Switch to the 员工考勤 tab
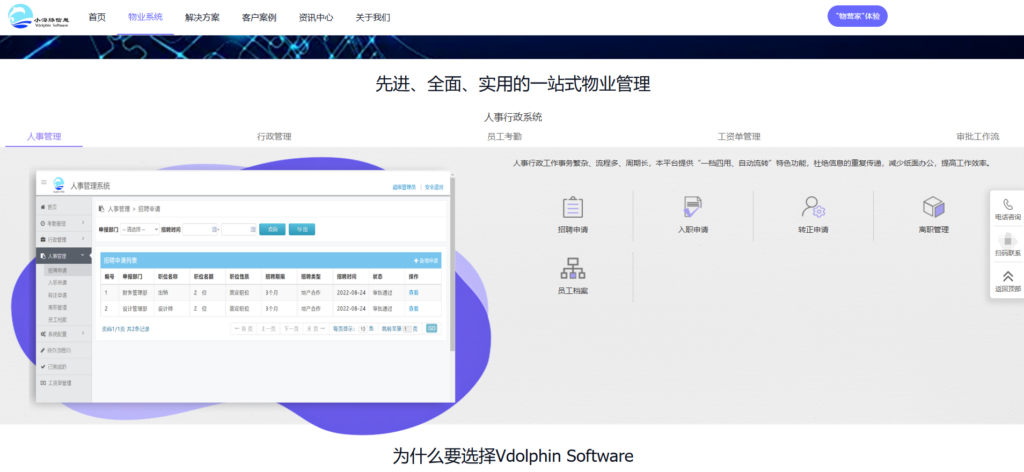The width and height of the screenshot is (1024, 472). click(x=504, y=136)
